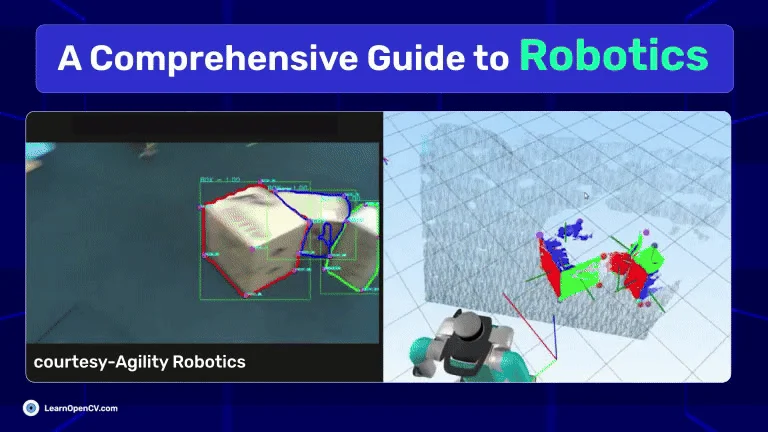This screenshot has height=432, width=768.
Task: Click the 'A Comprehensive Guide to Robotics' title banner
Action: point(384,58)
